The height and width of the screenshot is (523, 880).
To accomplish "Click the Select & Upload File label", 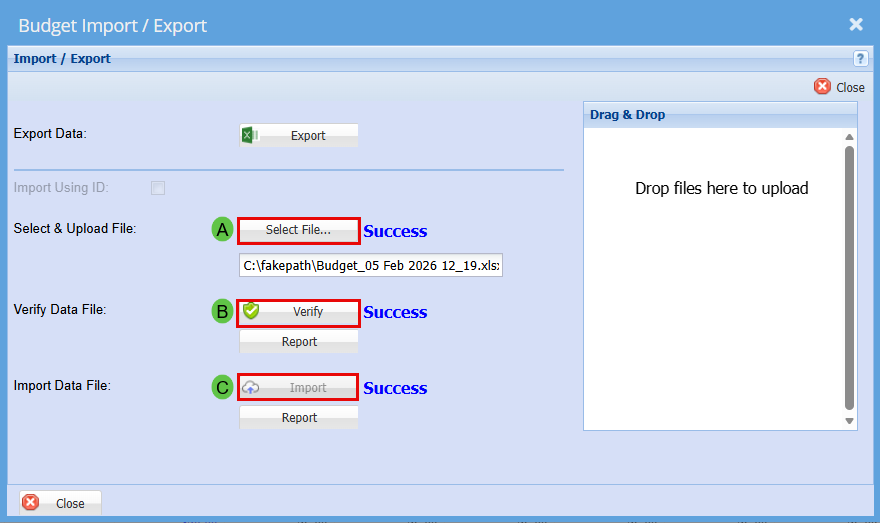I will click(x=75, y=228).
